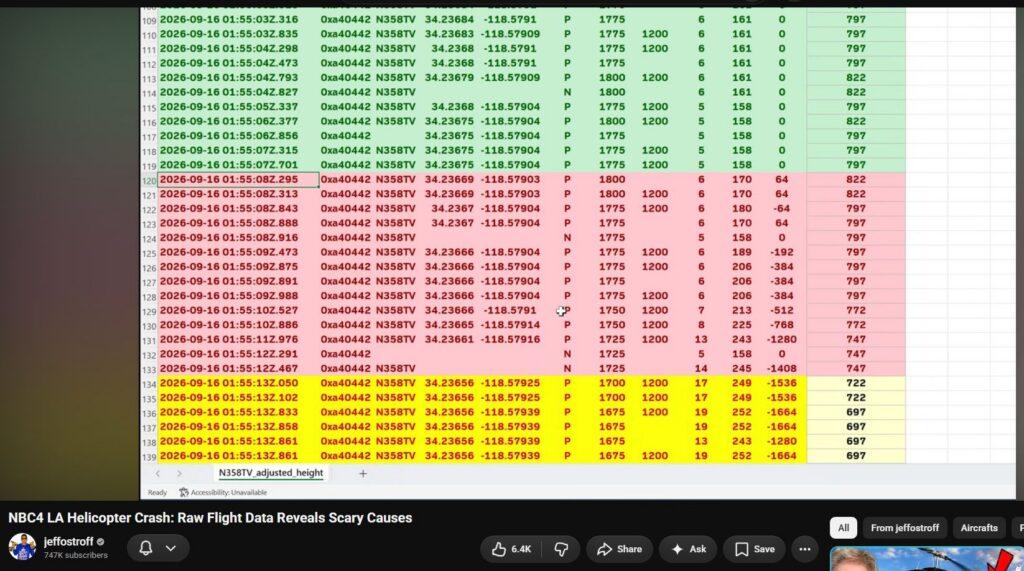This screenshot has width=1024, height=571.
Task: Click the video title text
Action: 210,518
